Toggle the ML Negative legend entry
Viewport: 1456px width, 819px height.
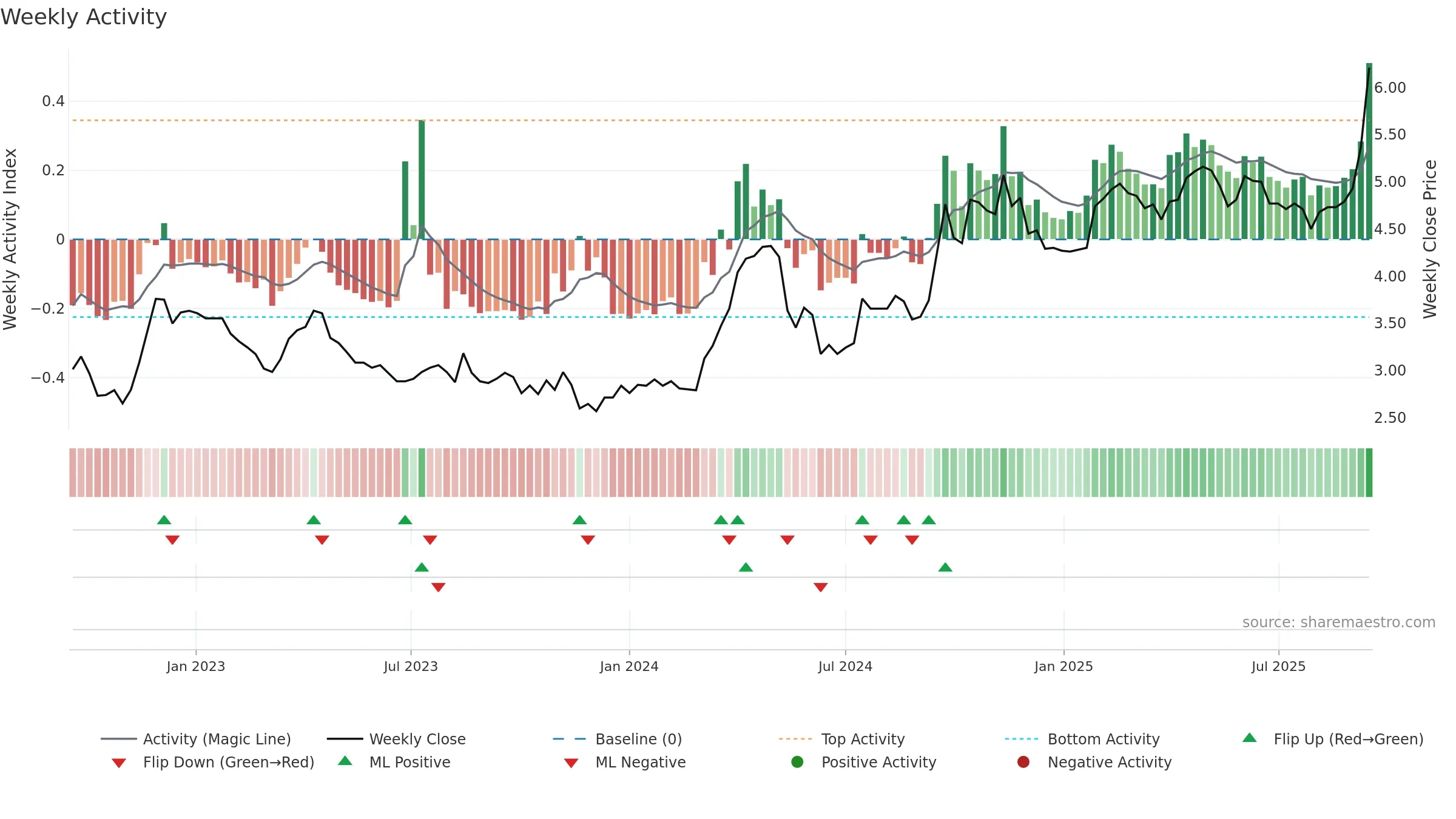(625, 762)
